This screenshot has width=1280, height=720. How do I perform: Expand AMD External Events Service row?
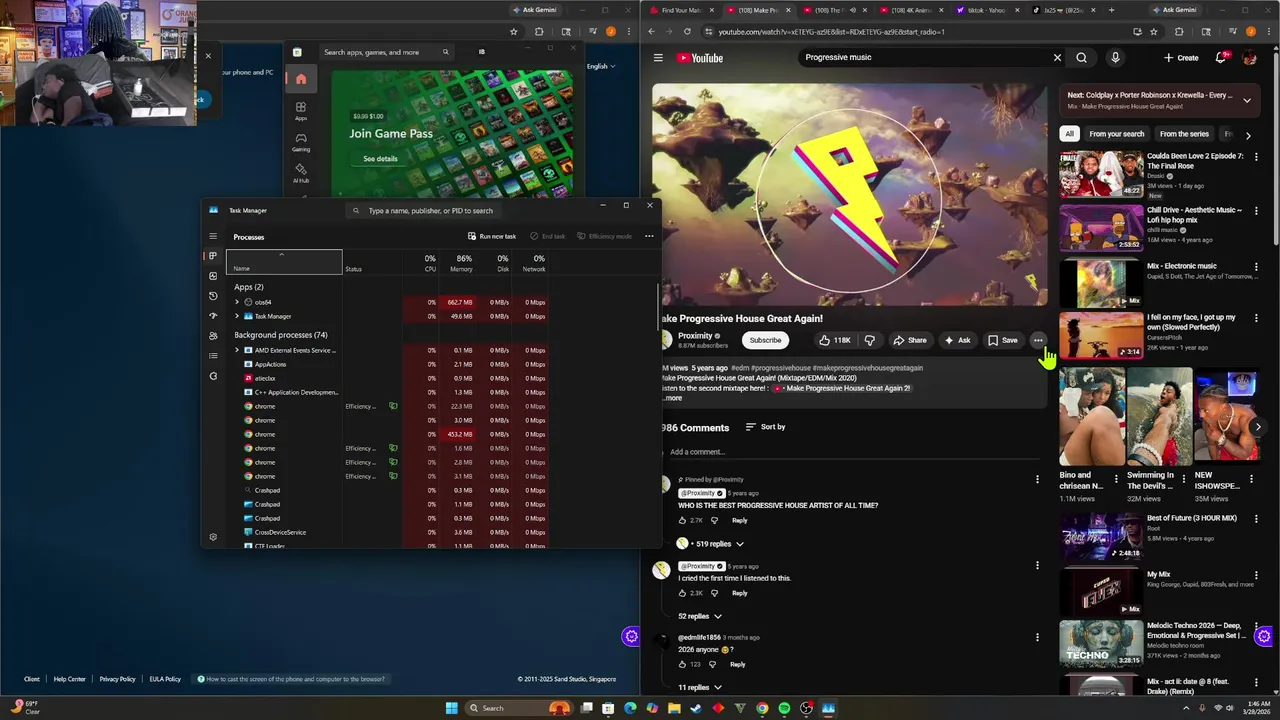[x=237, y=350]
